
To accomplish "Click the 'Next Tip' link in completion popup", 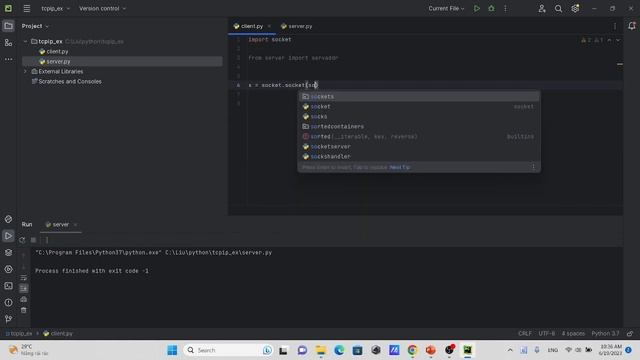I will pos(400,167).
